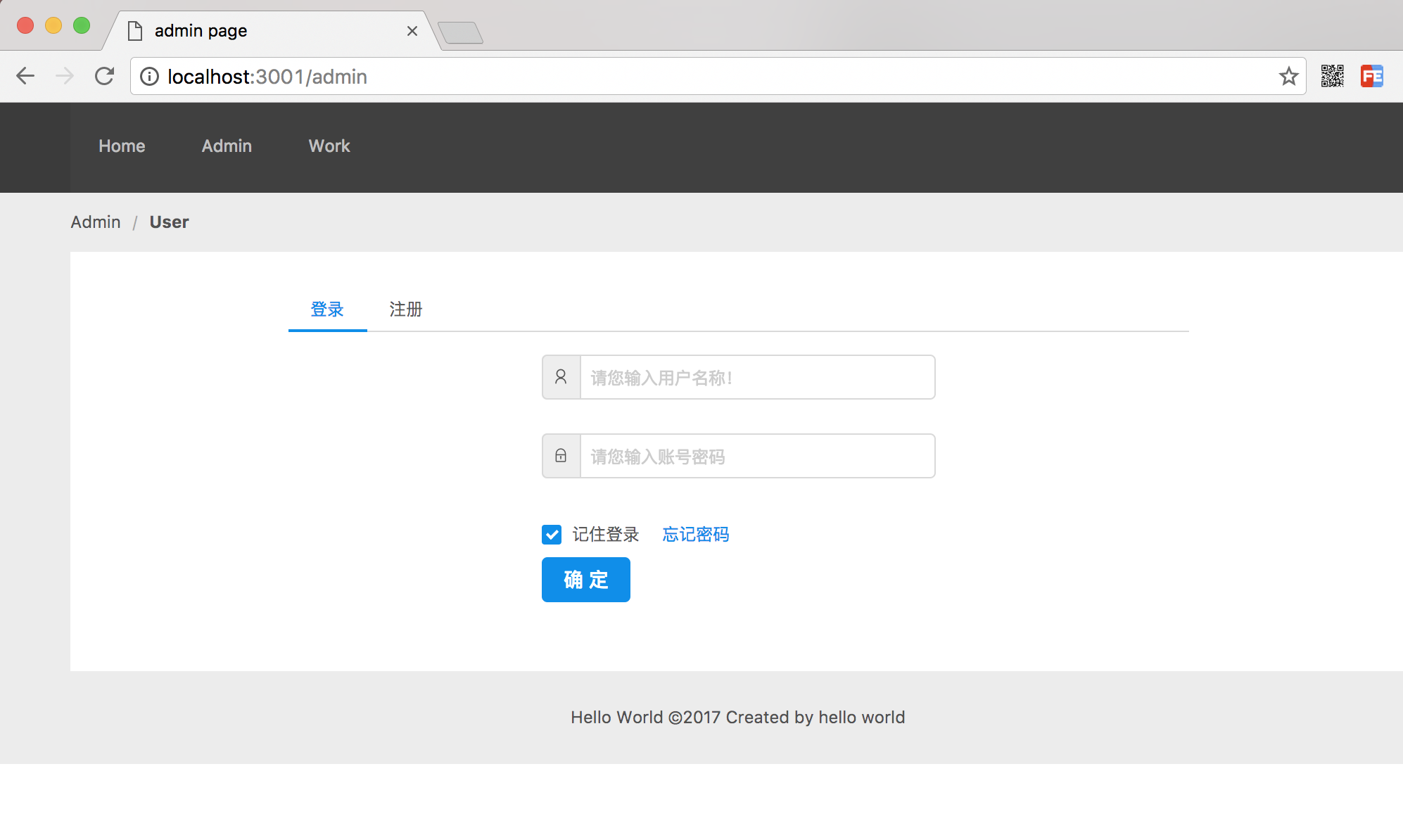
Task: Reload the page with refresh icon
Action: tap(104, 76)
